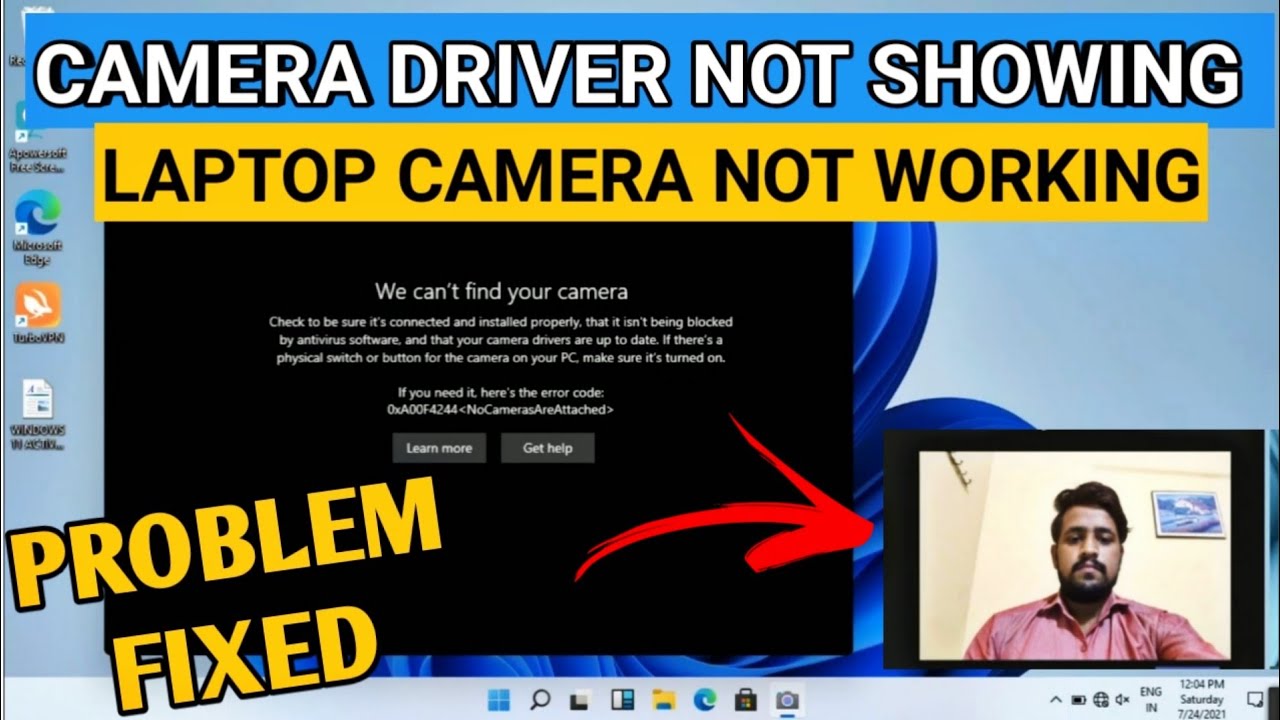
Task: Expand hidden system tray icons chevron
Action: (x=1056, y=699)
